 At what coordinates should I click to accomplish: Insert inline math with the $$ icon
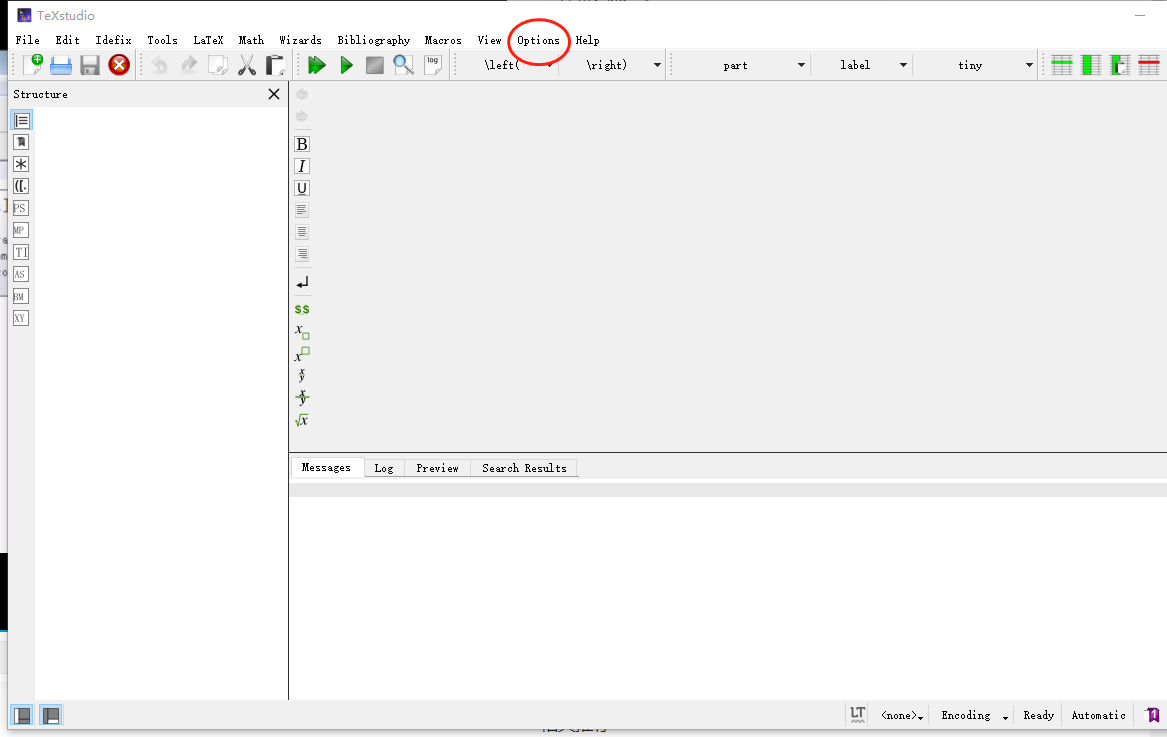pos(301,309)
